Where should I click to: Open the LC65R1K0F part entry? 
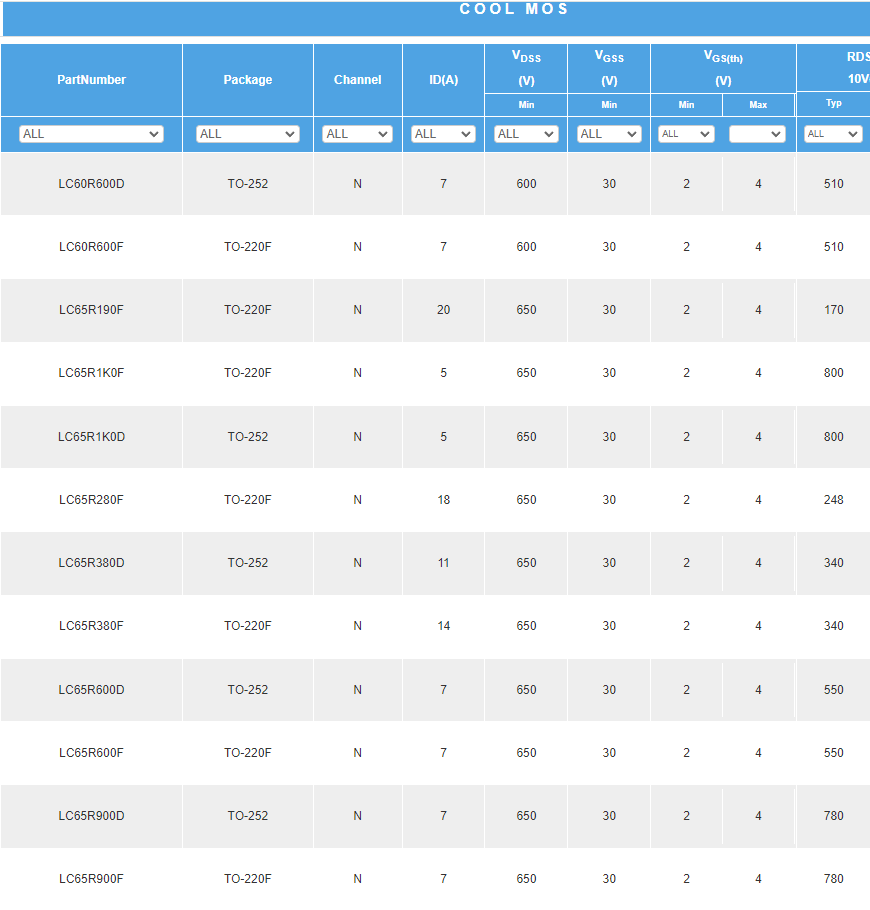pyautogui.click(x=91, y=373)
